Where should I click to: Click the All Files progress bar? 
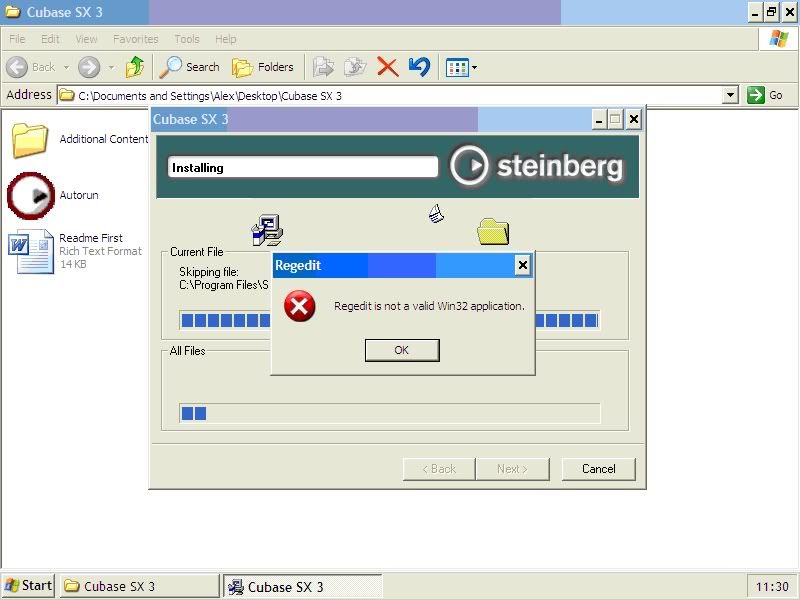coord(390,413)
